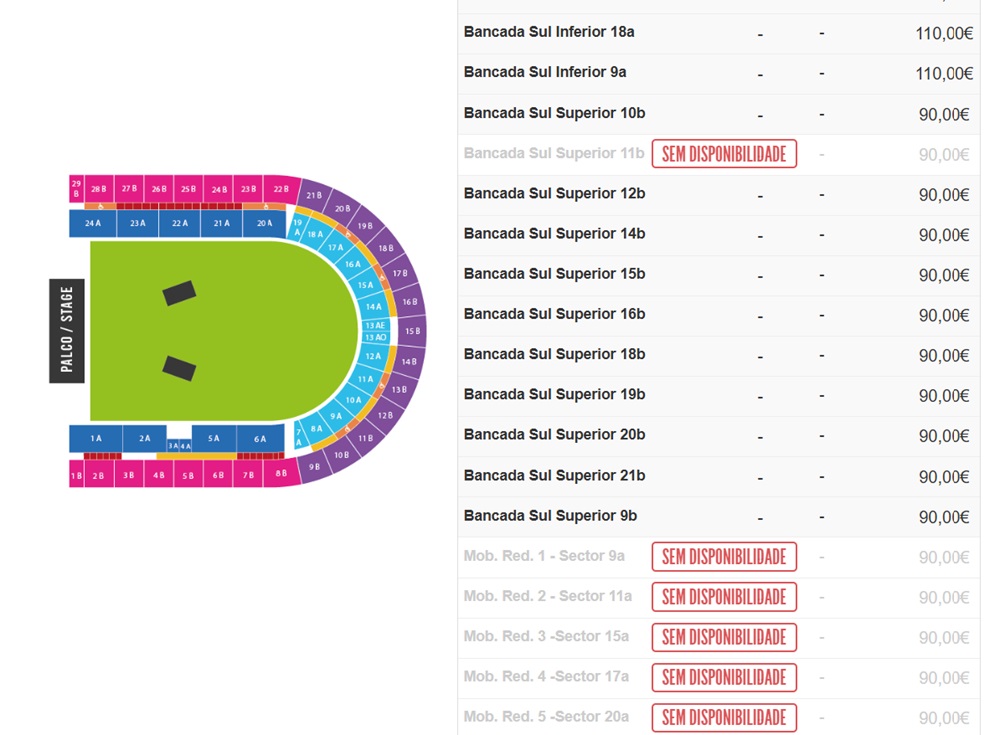
Task: Click section 15 B on the seating map
Action: tap(413, 331)
